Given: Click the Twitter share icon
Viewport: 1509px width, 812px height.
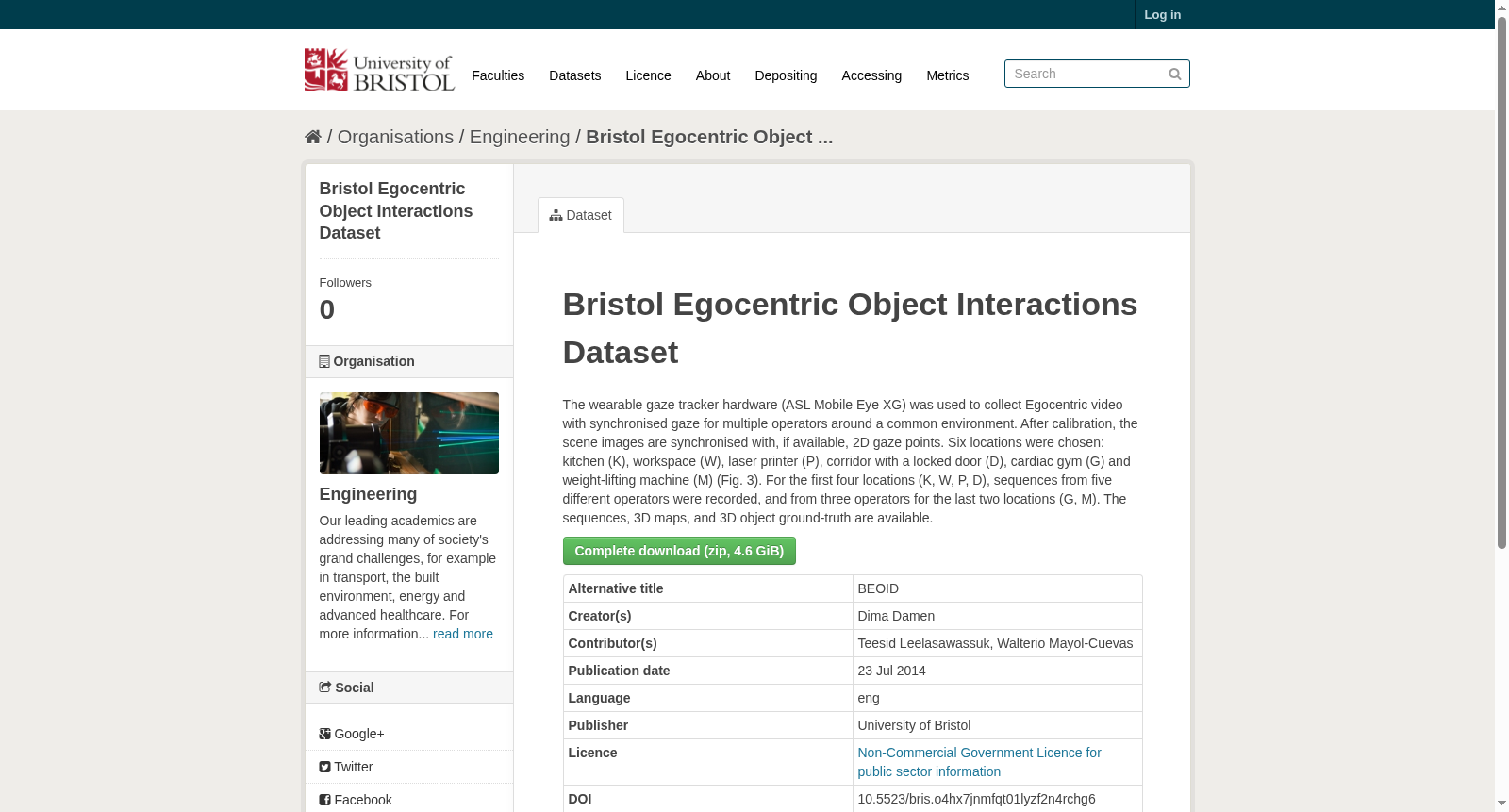Looking at the screenshot, I should pos(324,767).
